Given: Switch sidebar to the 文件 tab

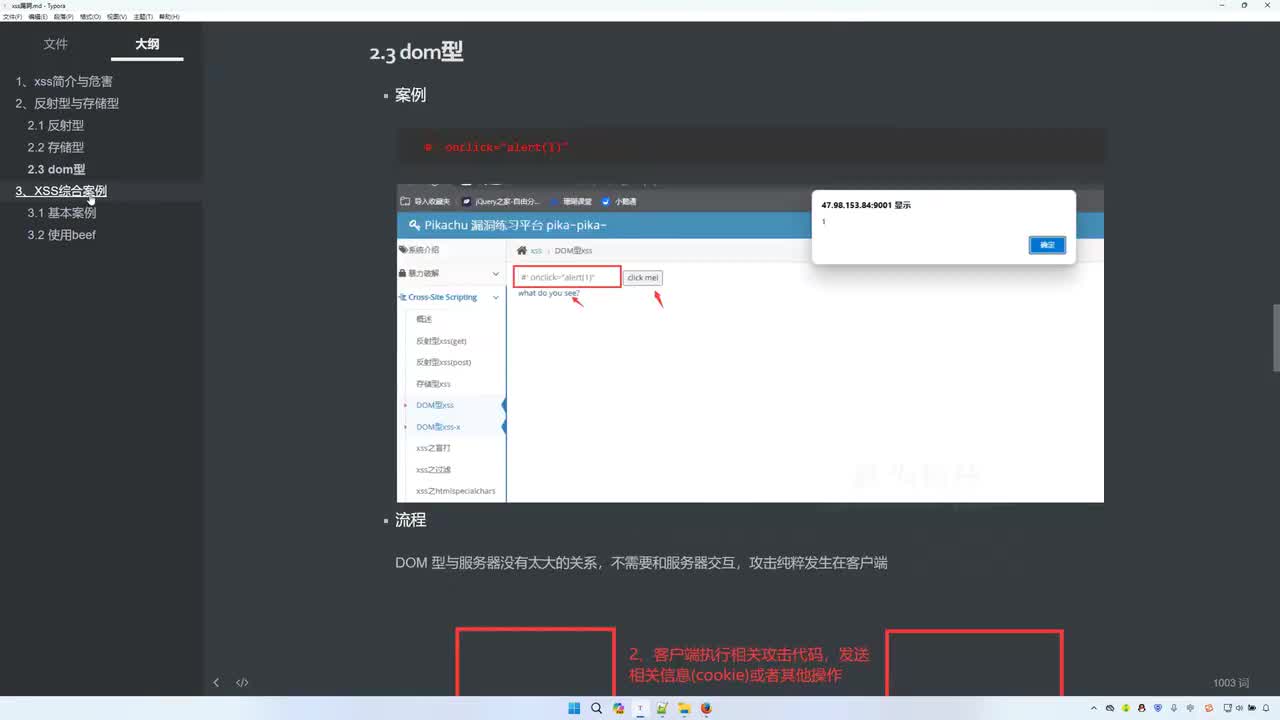Looking at the screenshot, I should pos(56,44).
